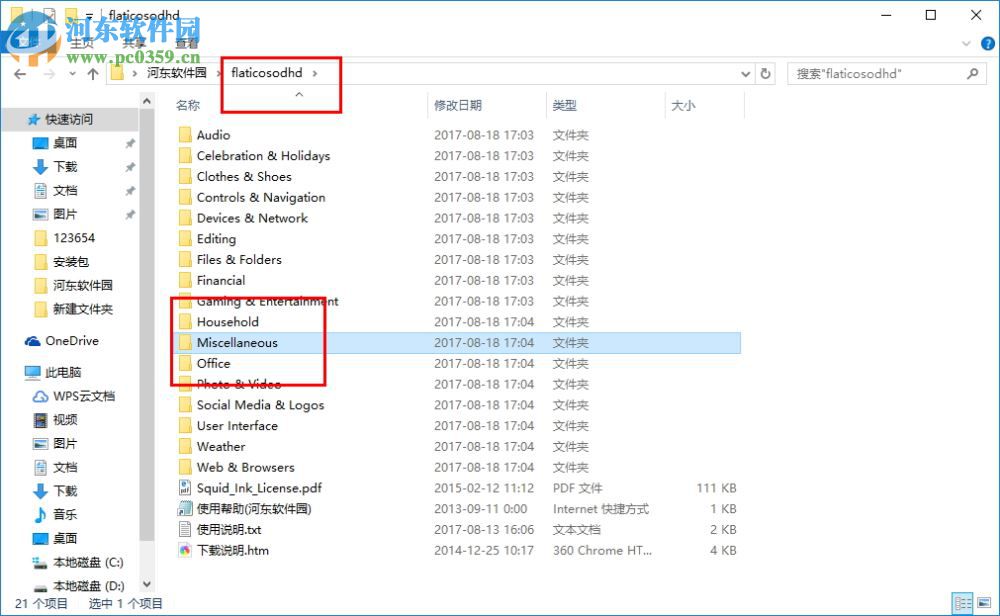Image resolution: width=1000 pixels, height=616 pixels.
Task: Open 视频 library in sidebar
Action: (x=55, y=420)
